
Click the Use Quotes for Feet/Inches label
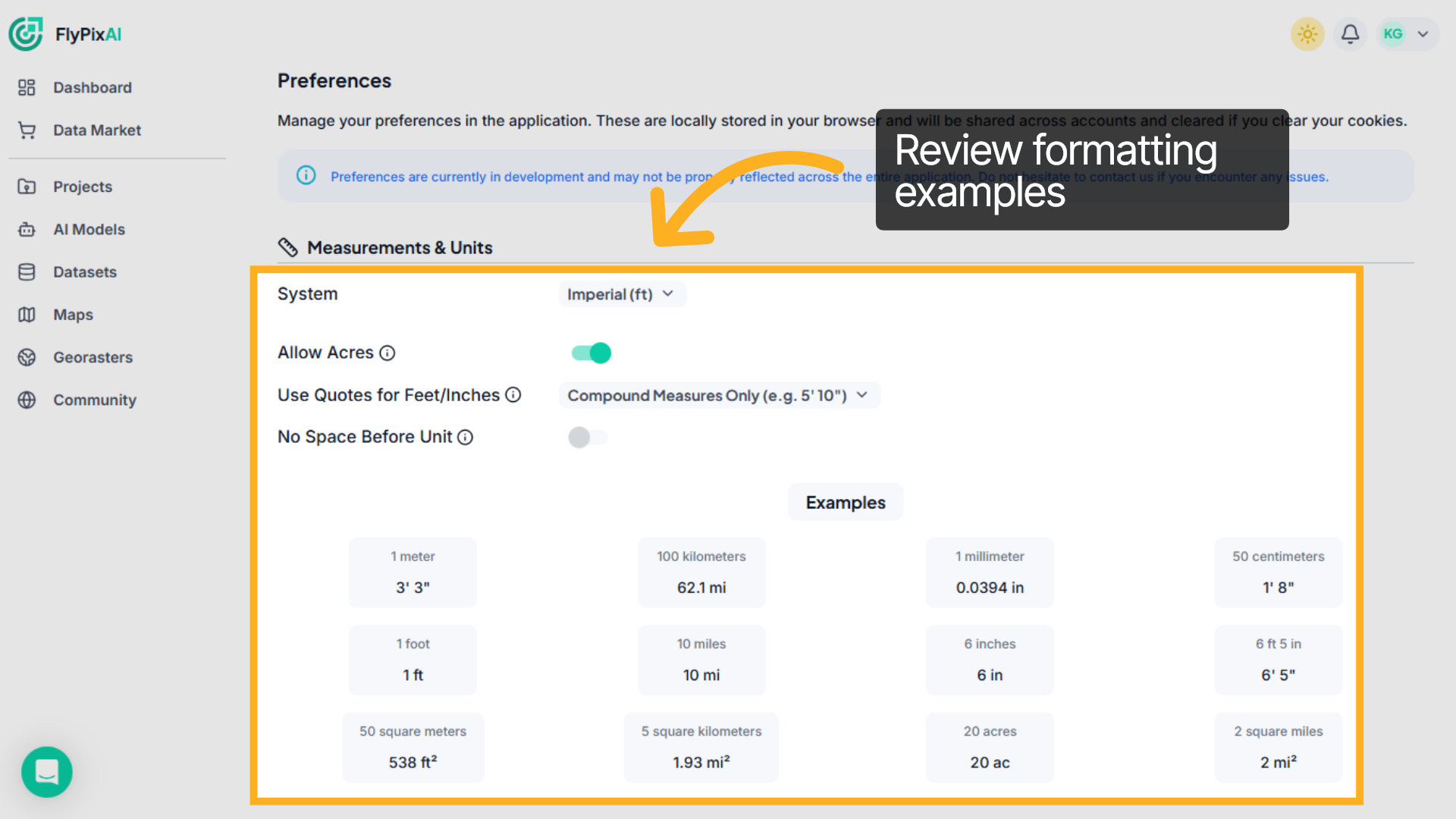pos(388,395)
